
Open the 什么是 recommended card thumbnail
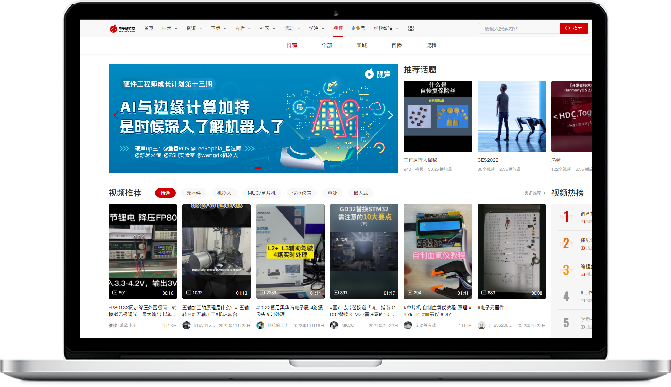438,116
